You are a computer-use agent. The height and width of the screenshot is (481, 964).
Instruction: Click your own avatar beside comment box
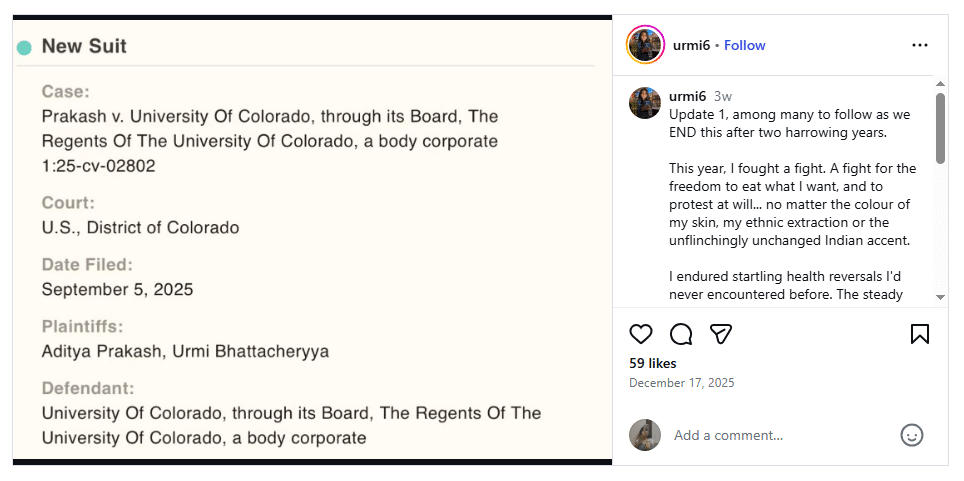point(645,435)
